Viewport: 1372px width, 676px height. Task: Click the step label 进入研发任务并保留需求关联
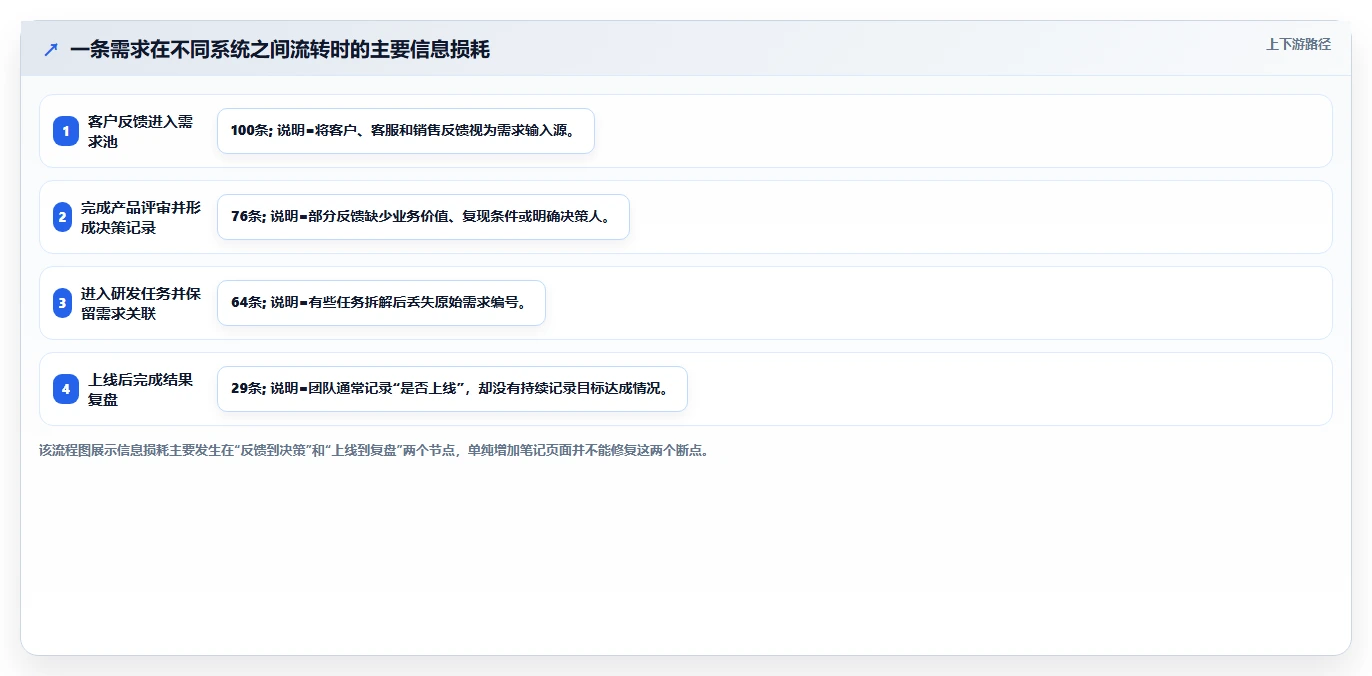tap(141, 303)
